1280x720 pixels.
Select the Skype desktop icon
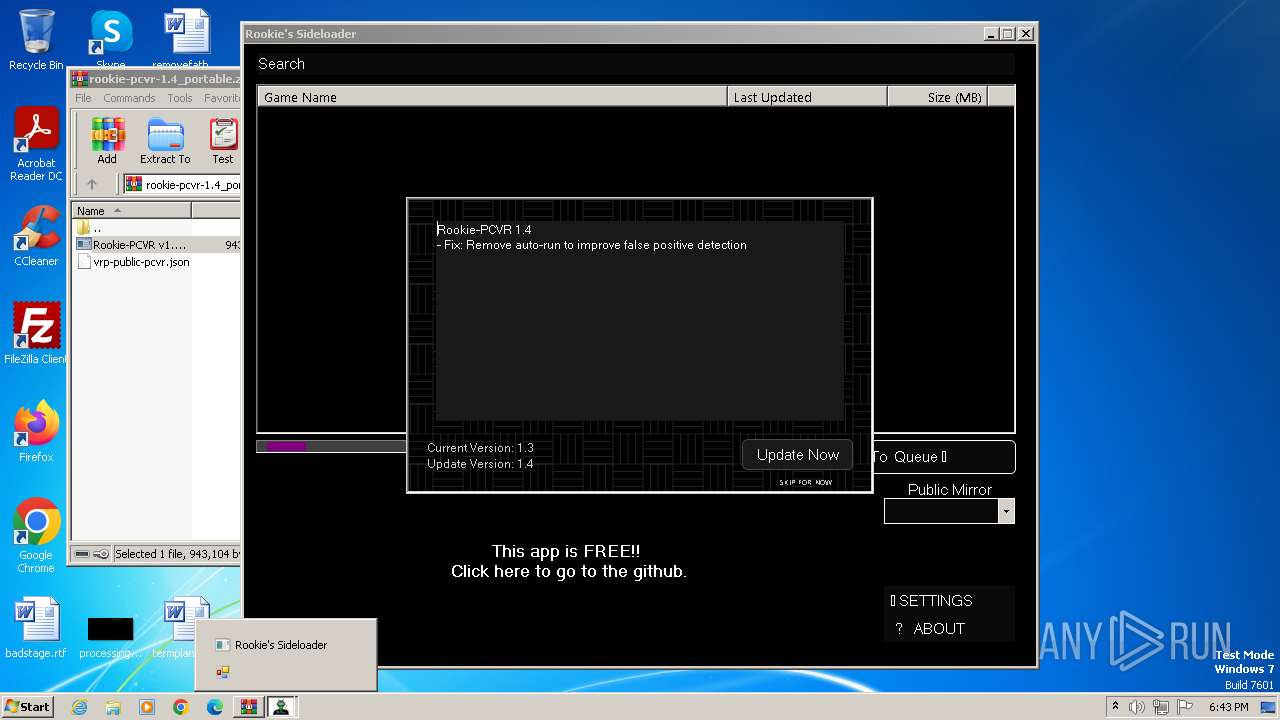(x=111, y=40)
